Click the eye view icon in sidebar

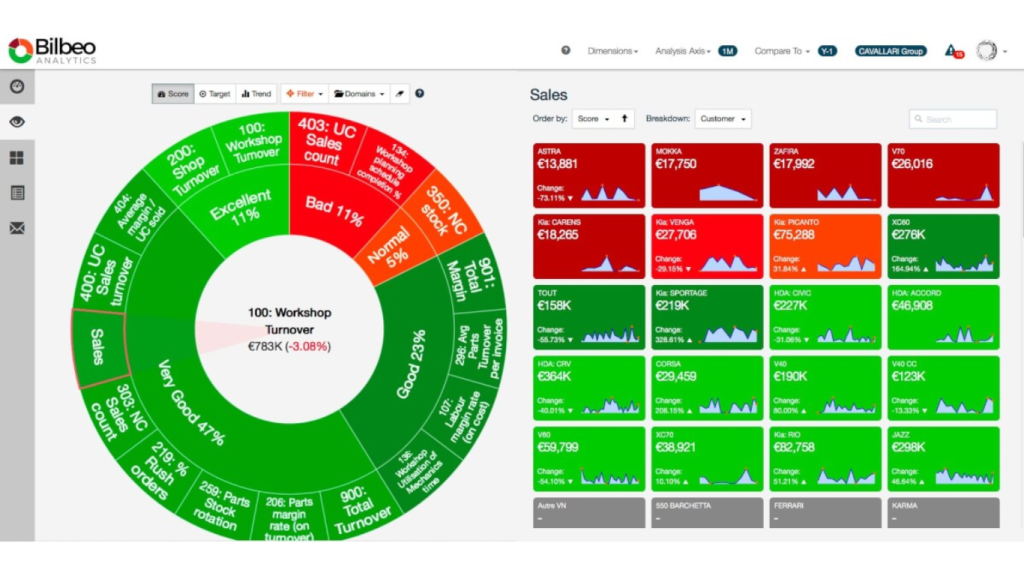pos(17,122)
